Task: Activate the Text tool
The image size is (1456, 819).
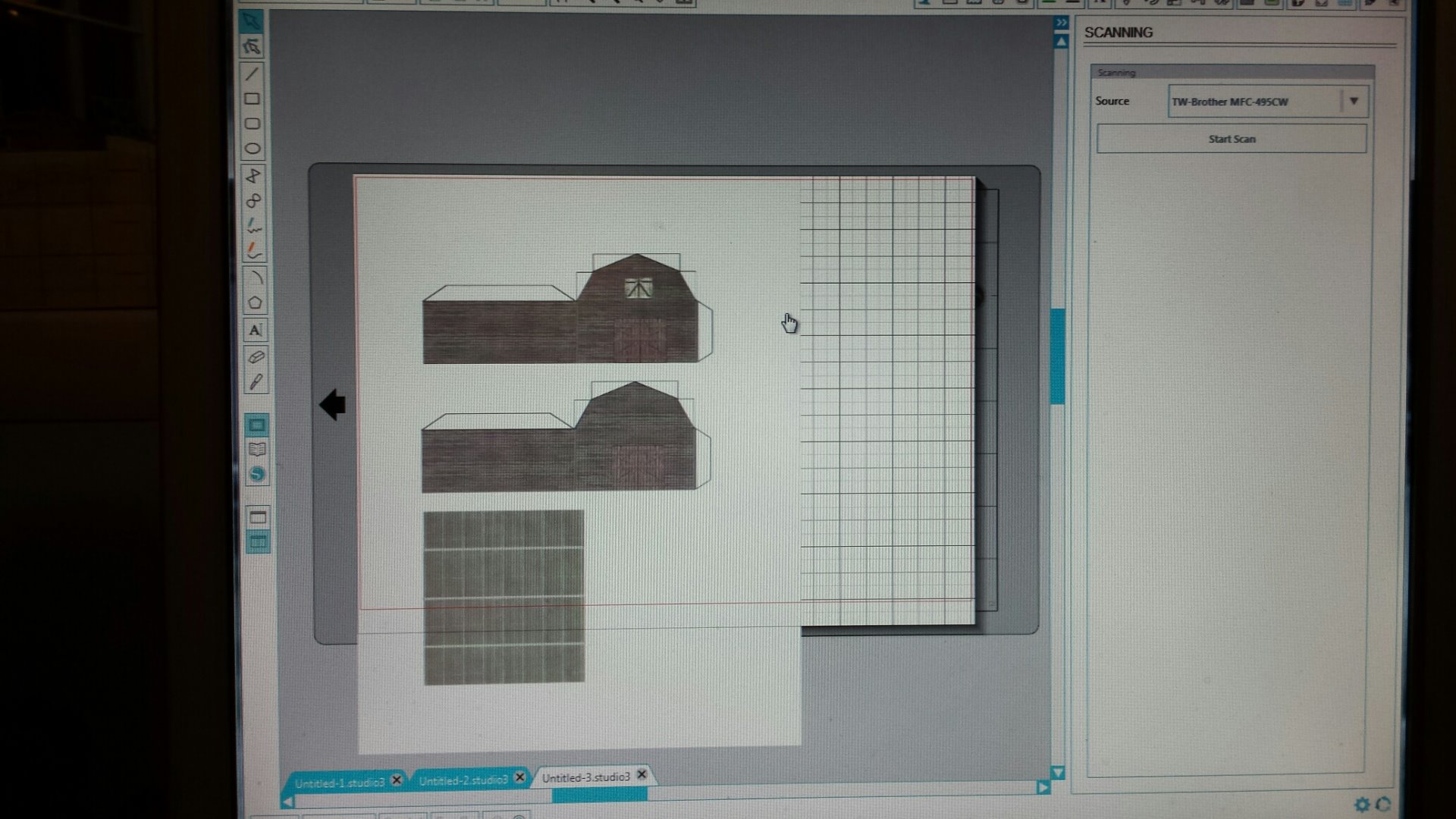Action: (x=256, y=330)
